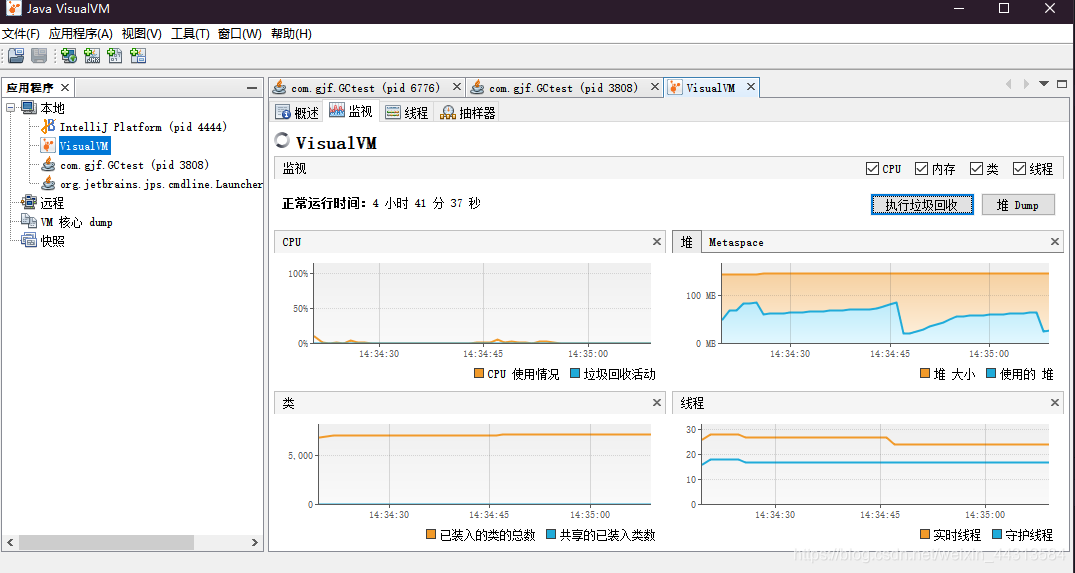Select IntelliJ Platform (pid 4444) in tree
The height and width of the screenshot is (573, 1075).
click(x=143, y=127)
